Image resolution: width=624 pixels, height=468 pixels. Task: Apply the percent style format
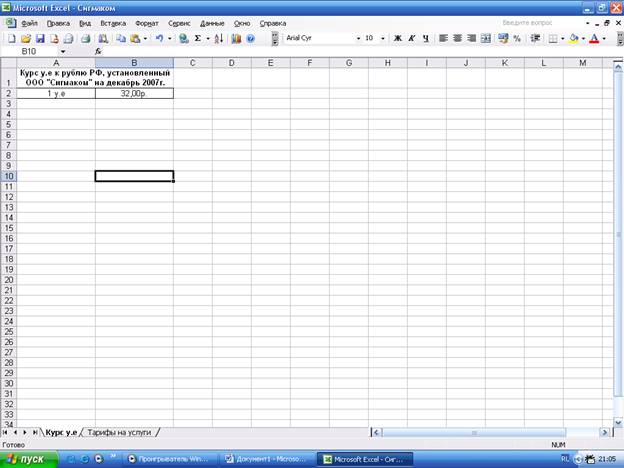tap(517, 38)
